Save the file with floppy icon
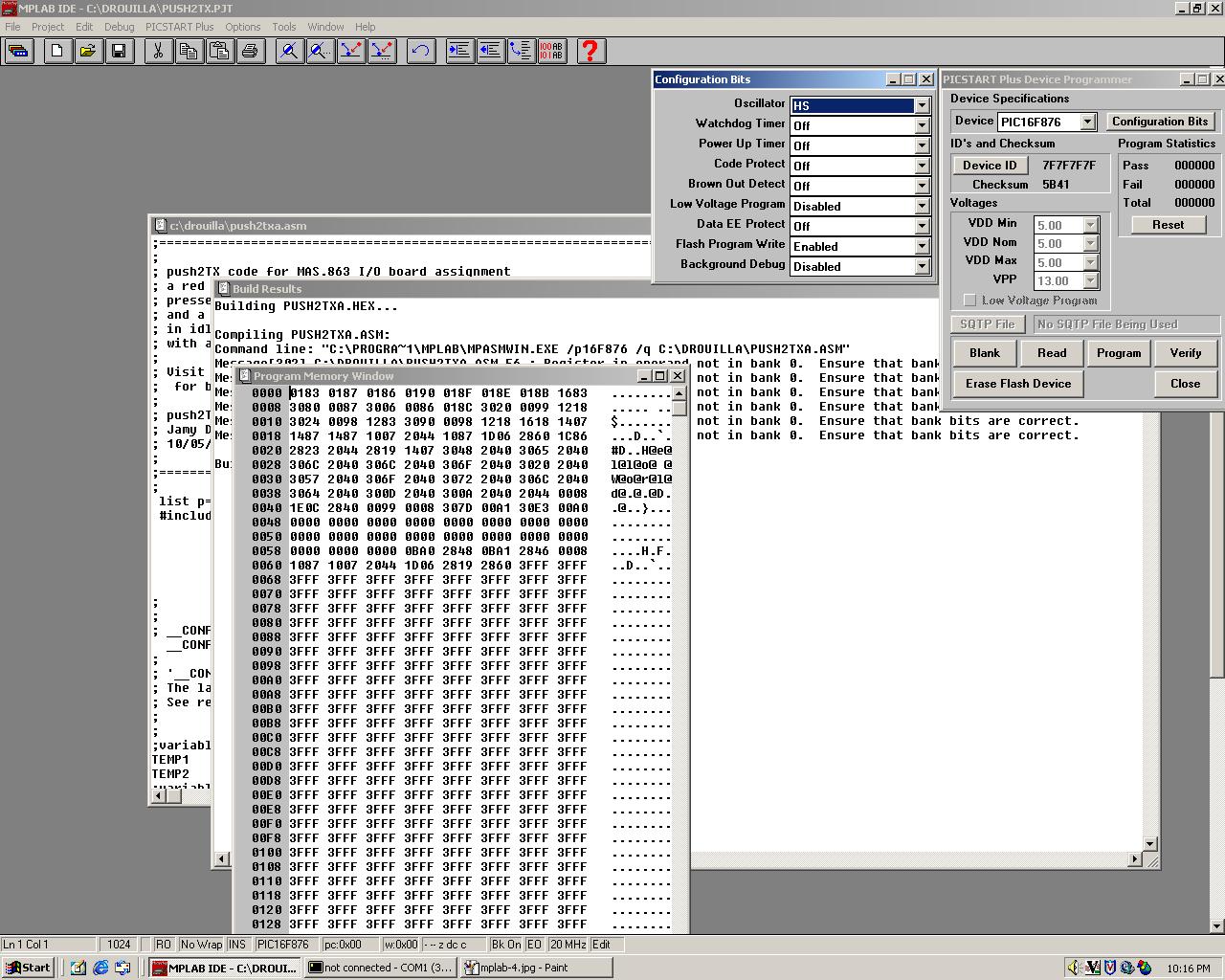 (x=119, y=51)
